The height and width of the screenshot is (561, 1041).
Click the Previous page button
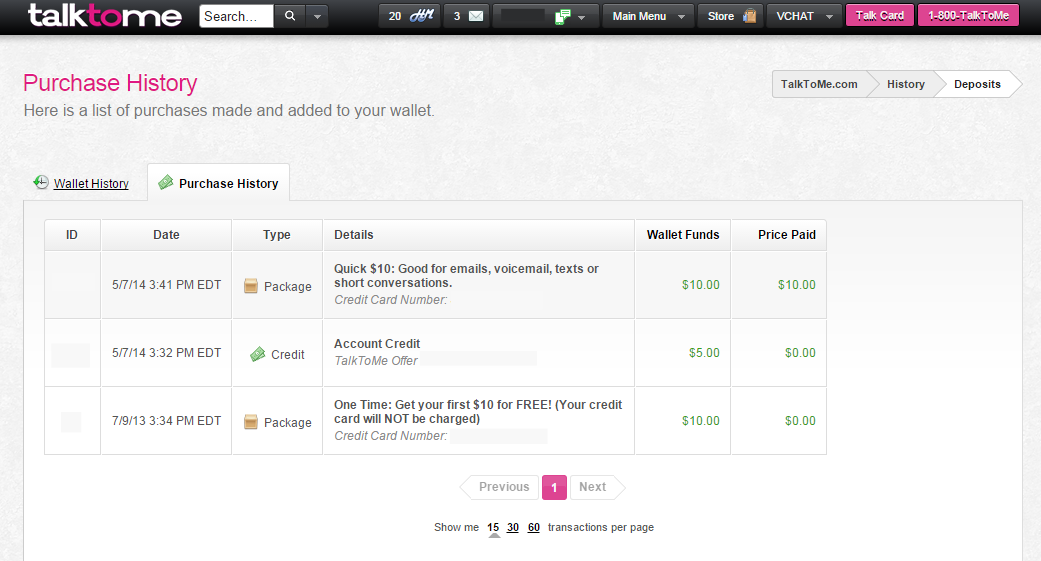click(x=499, y=487)
